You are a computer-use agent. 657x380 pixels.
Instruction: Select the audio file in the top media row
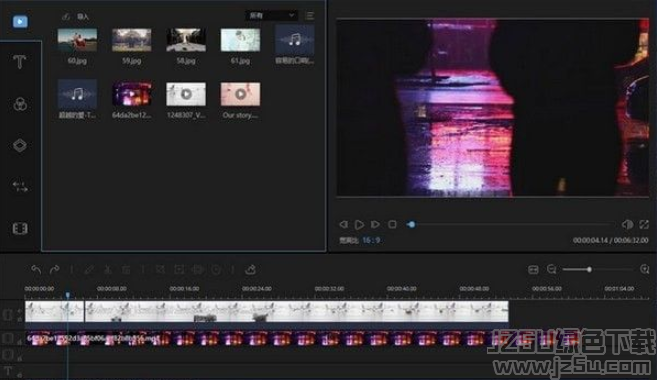coord(295,40)
